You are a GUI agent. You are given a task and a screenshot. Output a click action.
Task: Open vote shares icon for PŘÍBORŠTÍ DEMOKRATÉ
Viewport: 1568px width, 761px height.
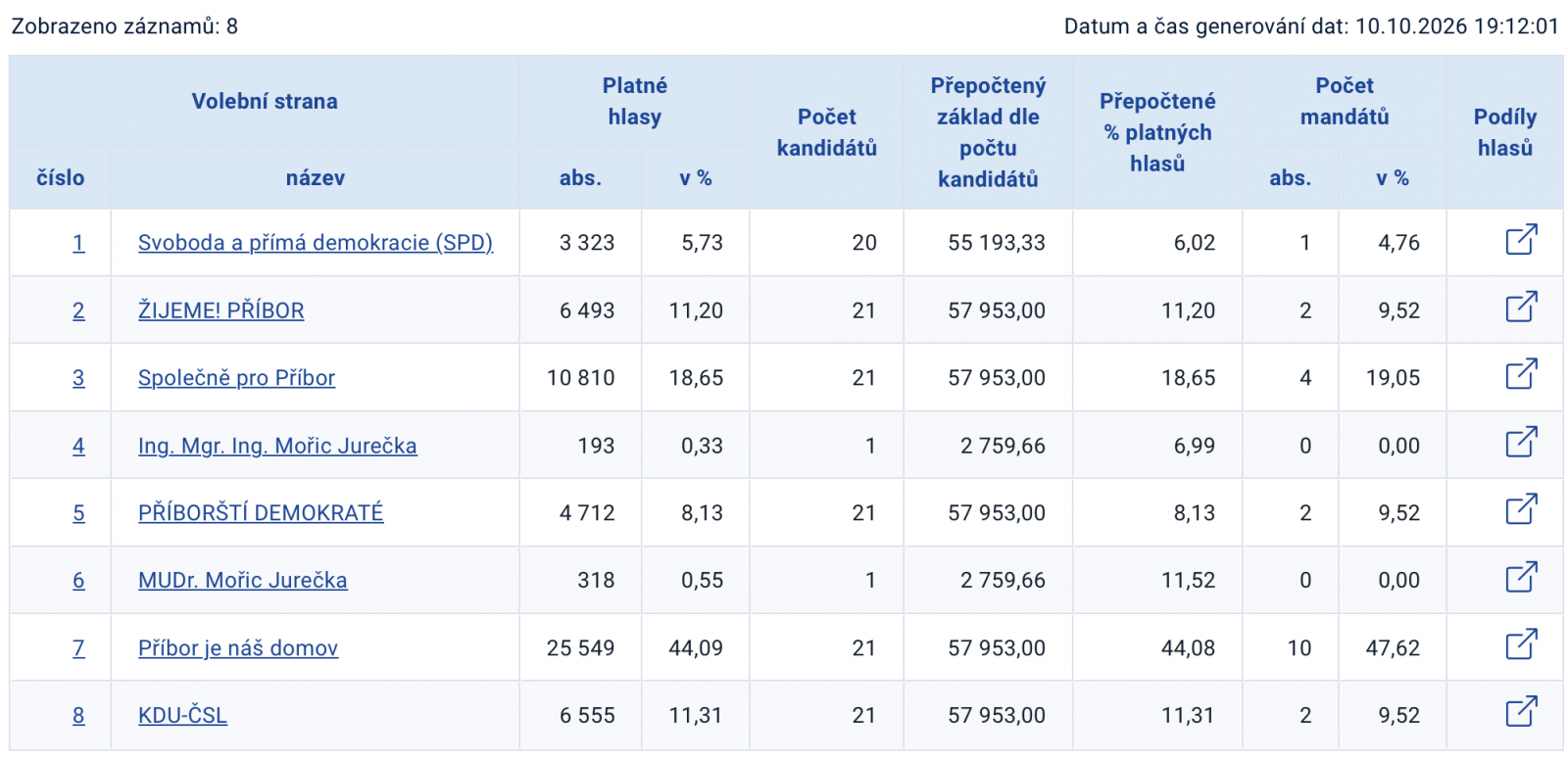[1521, 509]
